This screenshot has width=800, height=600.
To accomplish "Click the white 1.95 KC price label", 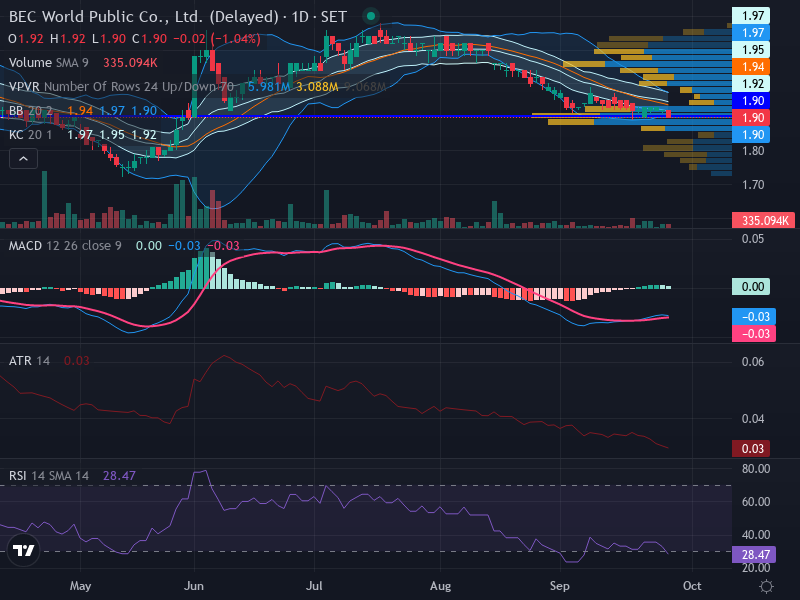I will coord(753,49).
